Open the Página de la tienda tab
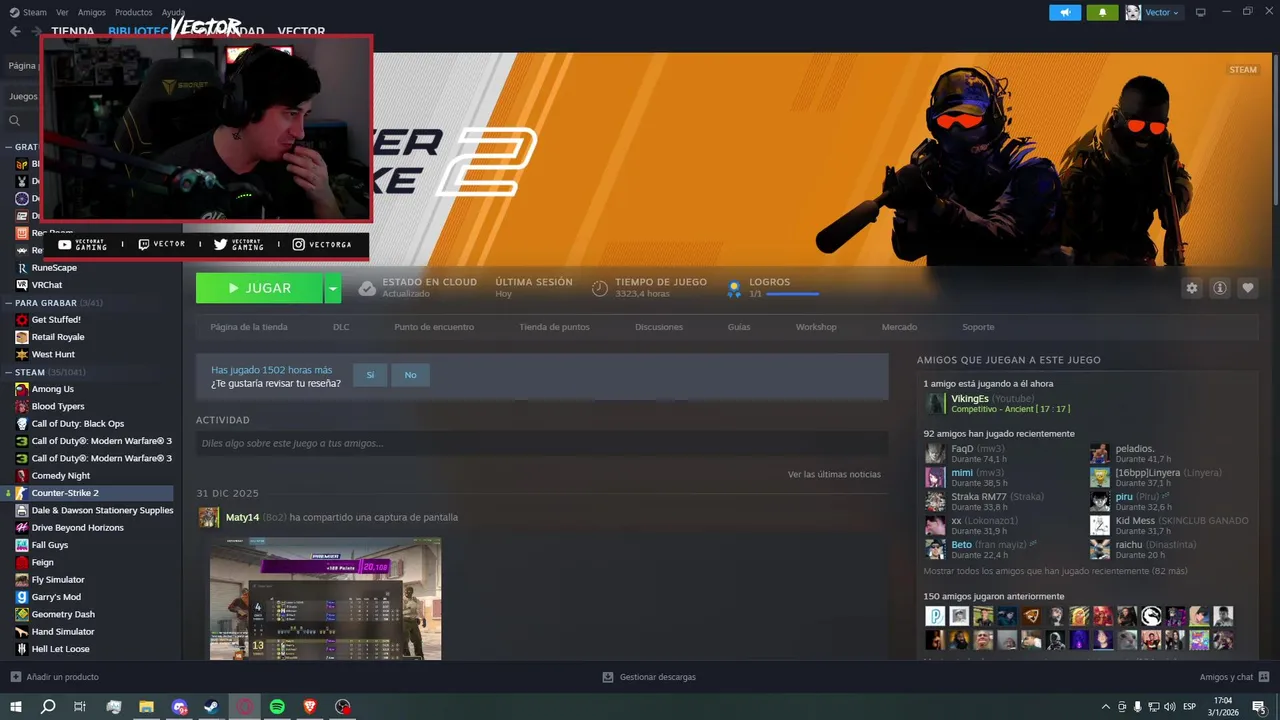Viewport: 1280px width, 720px height. pyautogui.click(x=249, y=327)
